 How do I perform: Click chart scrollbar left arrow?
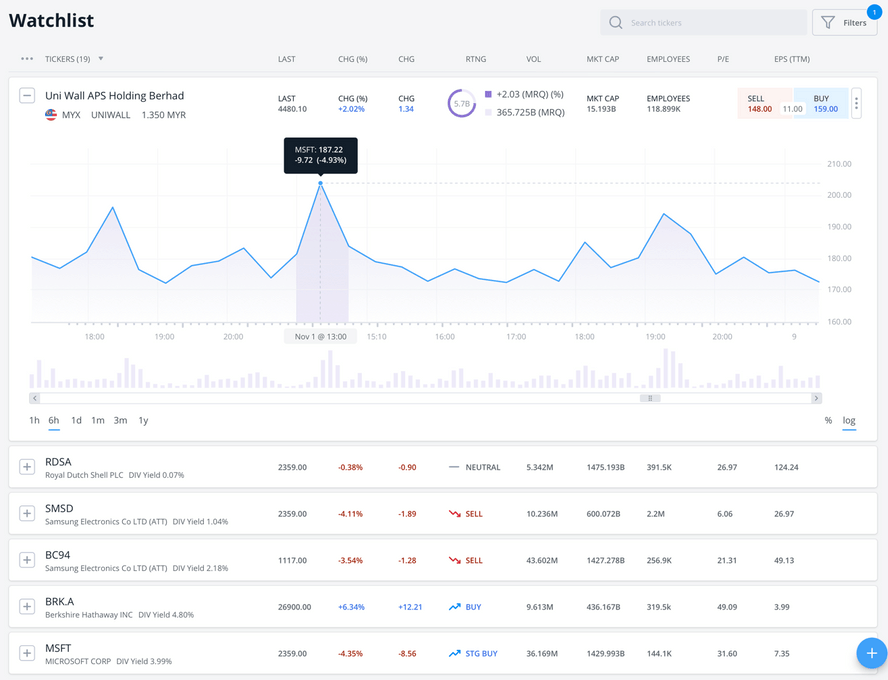point(35,398)
